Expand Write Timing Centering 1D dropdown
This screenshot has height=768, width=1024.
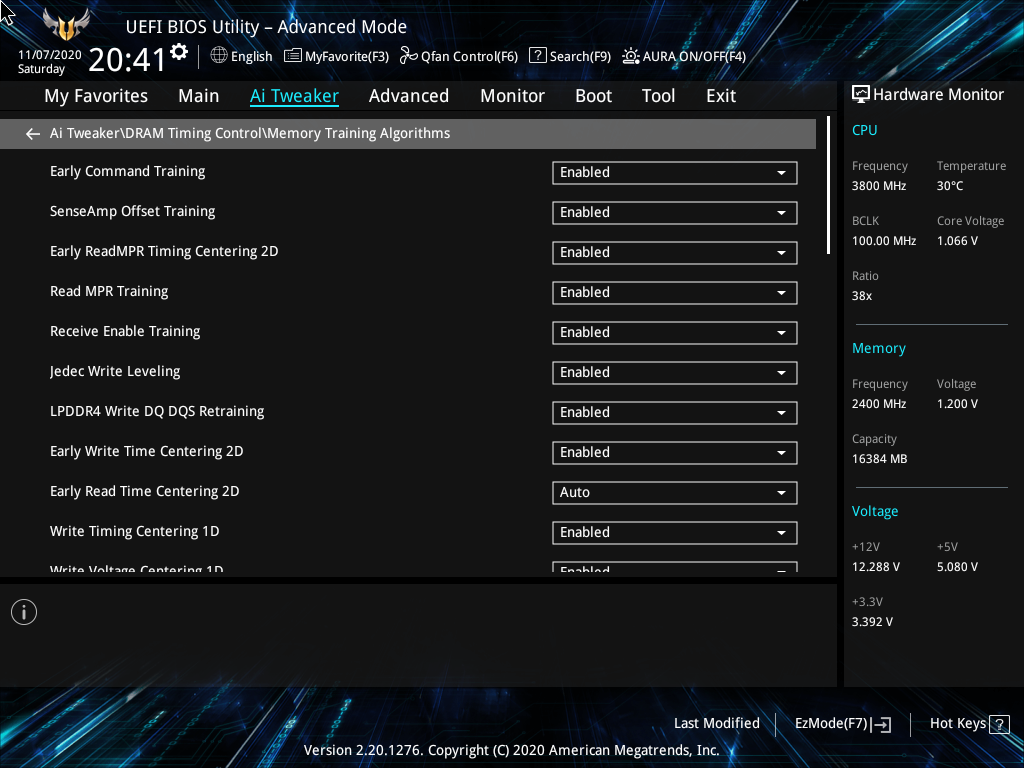(x=675, y=532)
